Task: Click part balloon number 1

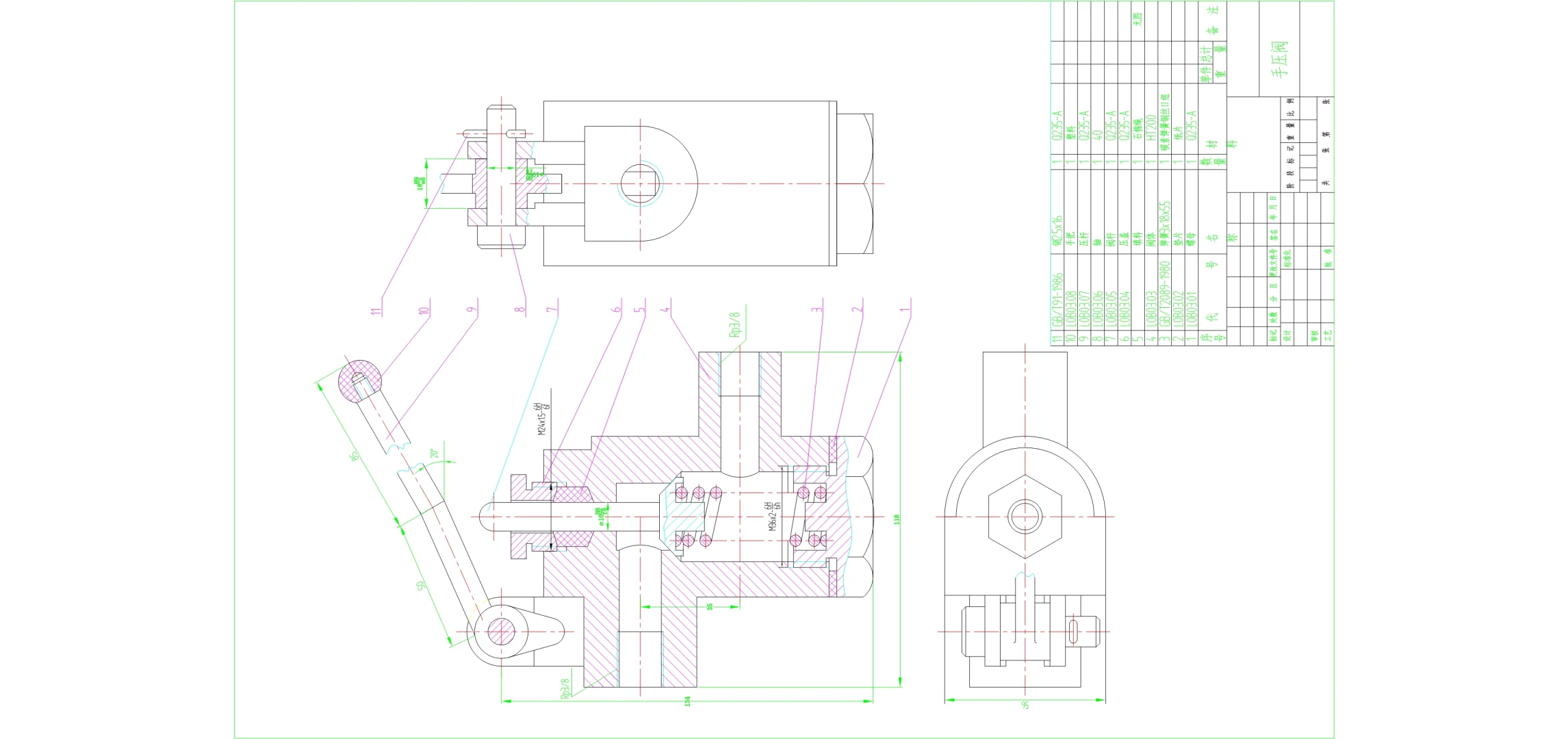Action: pyautogui.click(x=905, y=309)
